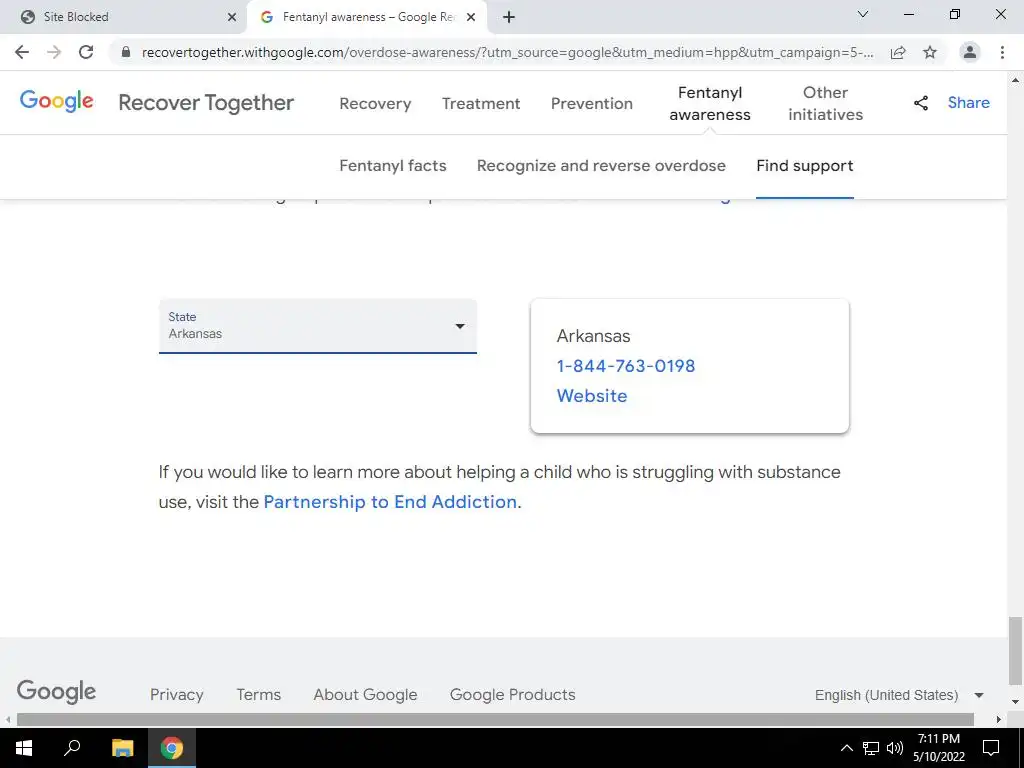Switch to Recognize and reverse overdose tab

pyautogui.click(x=601, y=166)
